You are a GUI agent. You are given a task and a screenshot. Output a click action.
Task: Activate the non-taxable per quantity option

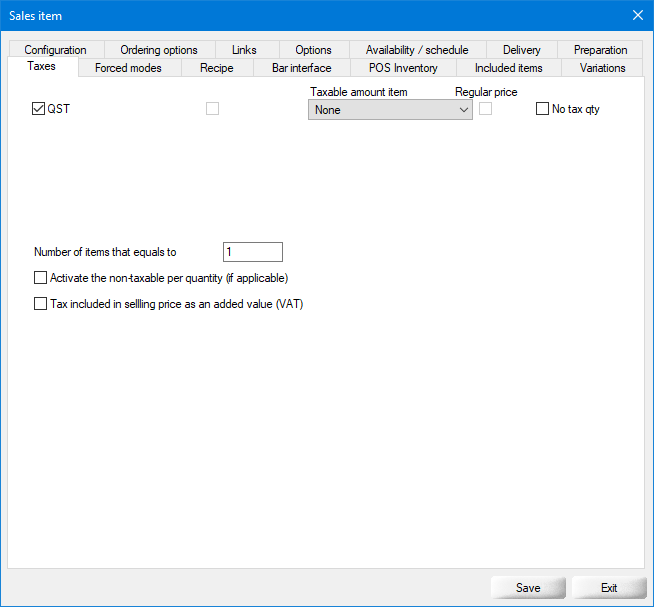tap(41, 278)
